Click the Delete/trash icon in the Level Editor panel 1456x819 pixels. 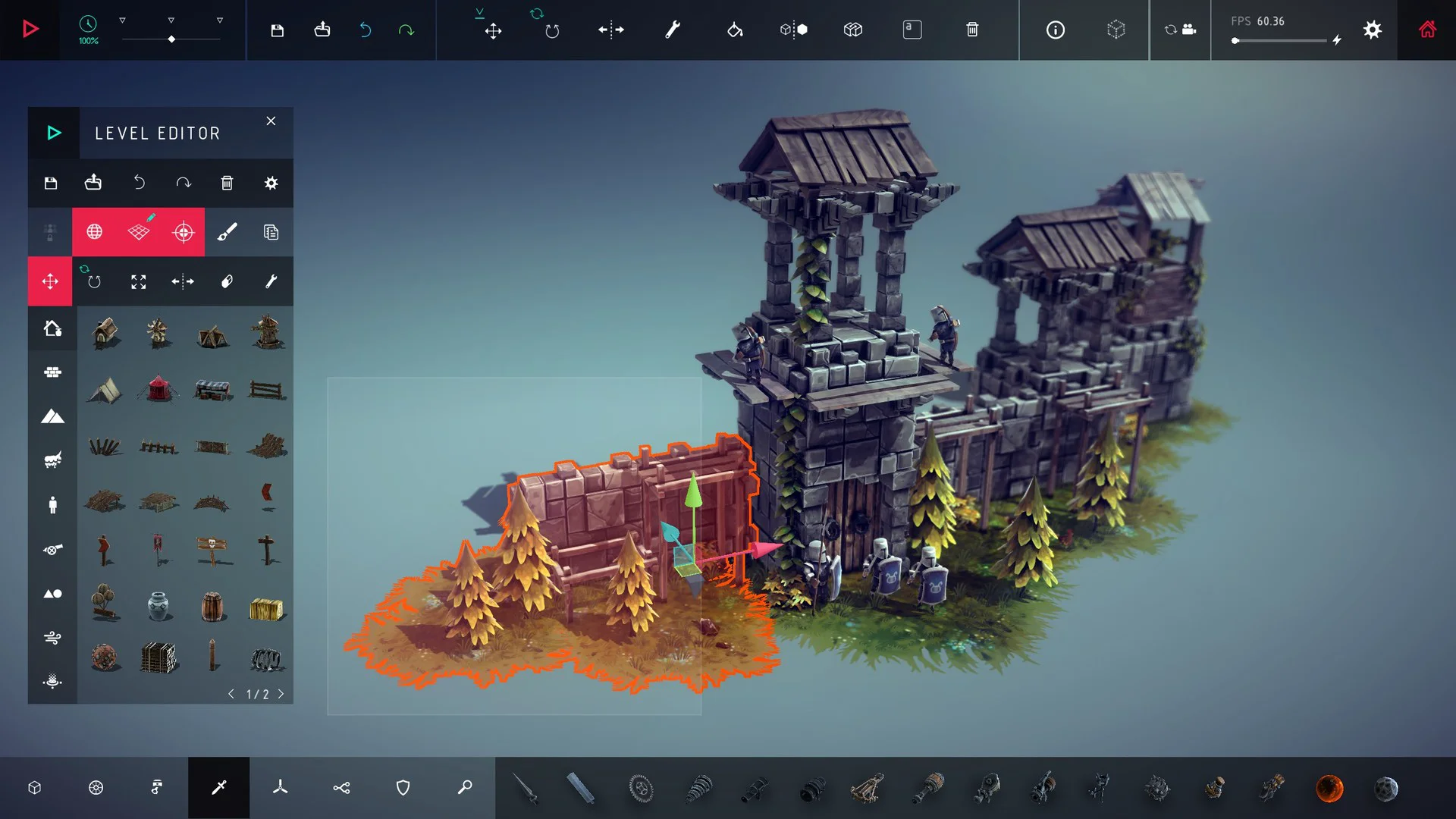[x=226, y=183]
